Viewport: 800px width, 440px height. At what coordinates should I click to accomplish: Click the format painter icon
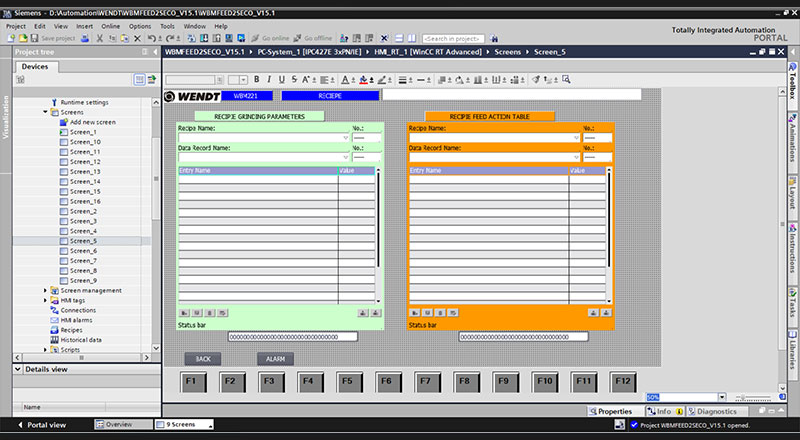(x=535, y=79)
